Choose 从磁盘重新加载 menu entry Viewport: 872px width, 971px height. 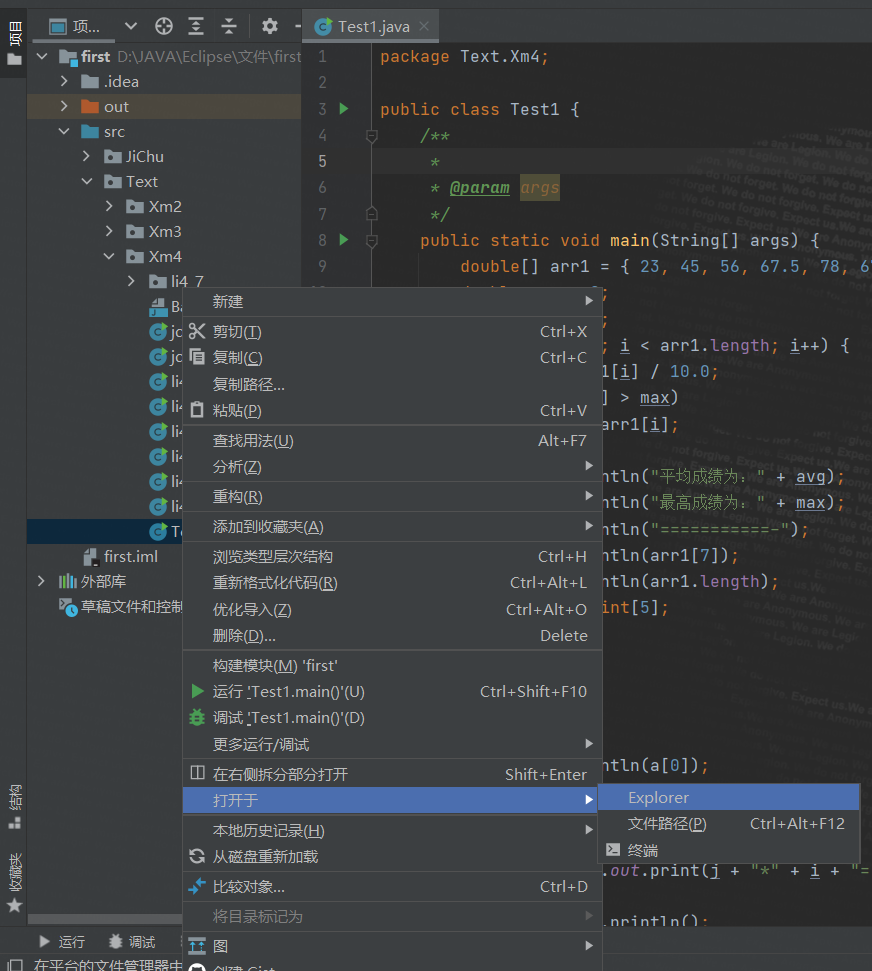tap(392, 856)
